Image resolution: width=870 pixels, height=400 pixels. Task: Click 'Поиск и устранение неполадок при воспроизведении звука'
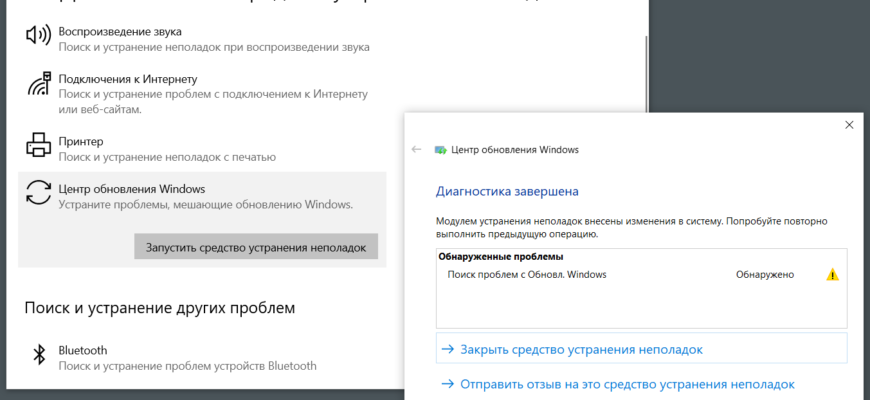(x=214, y=47)
